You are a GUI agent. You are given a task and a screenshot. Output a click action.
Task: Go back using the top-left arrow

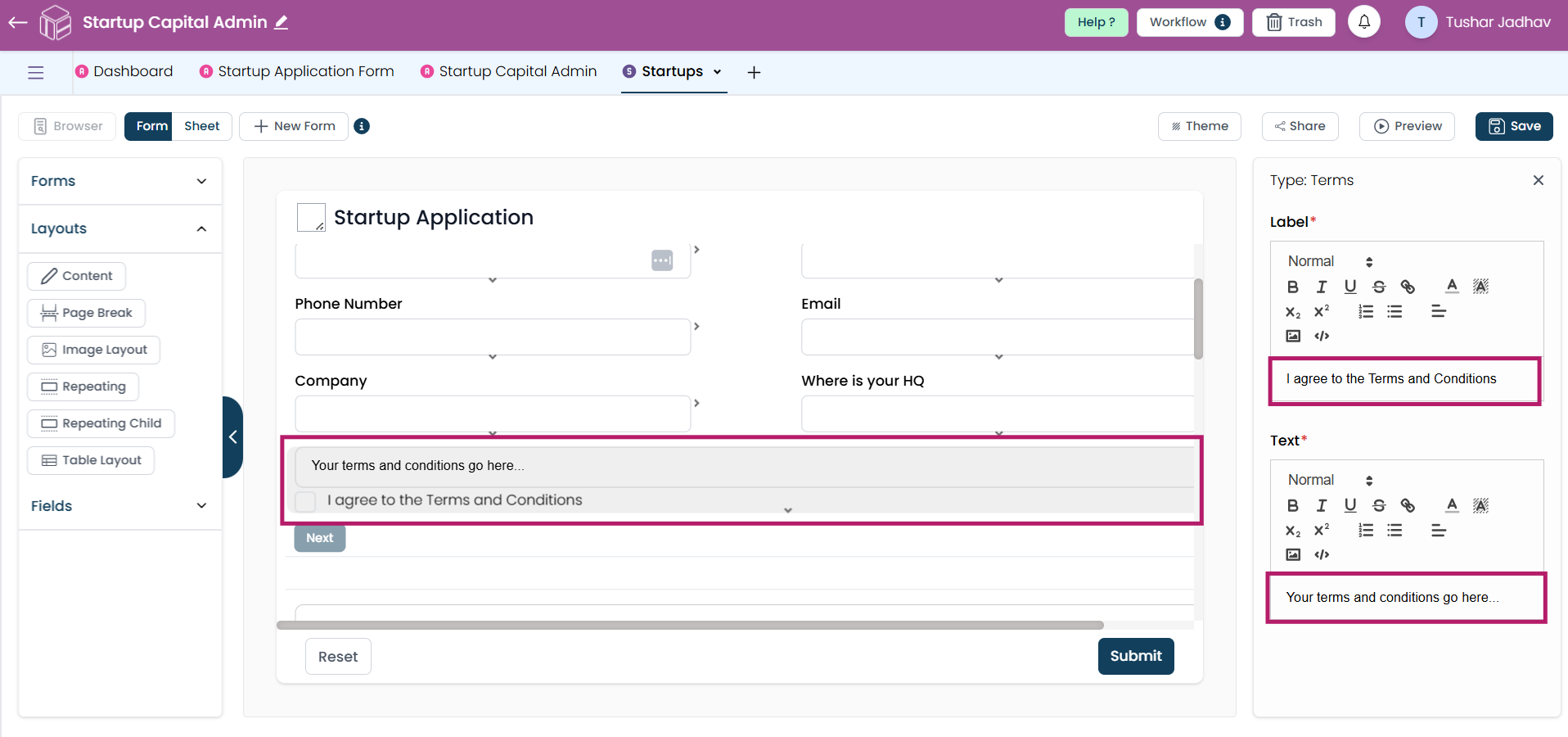18,23
